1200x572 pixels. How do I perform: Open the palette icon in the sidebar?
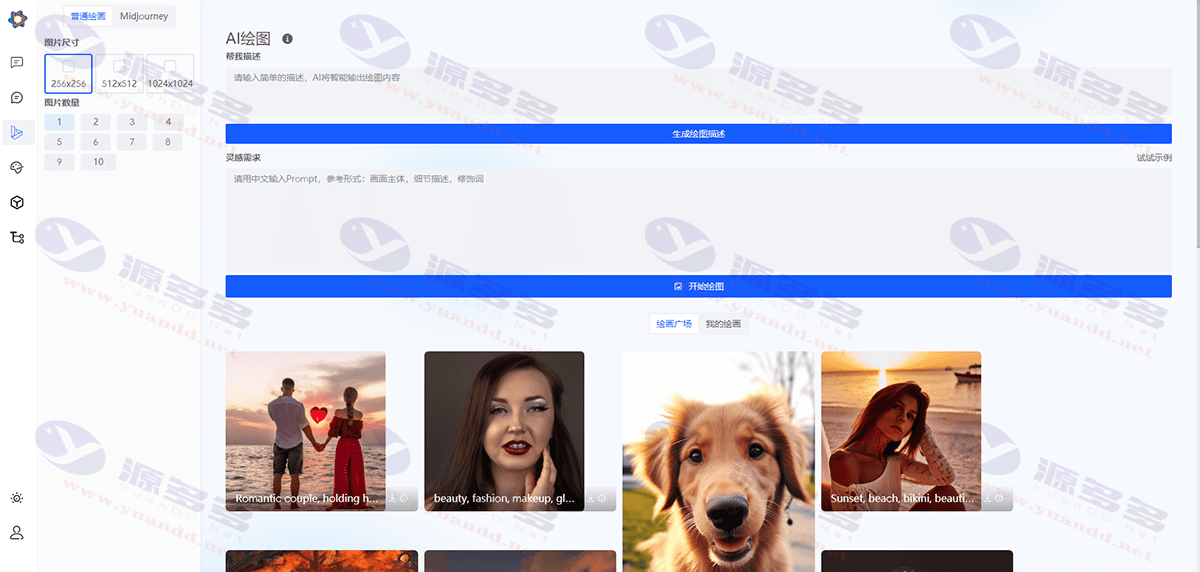pyautogui.click(x=17, y=167)
